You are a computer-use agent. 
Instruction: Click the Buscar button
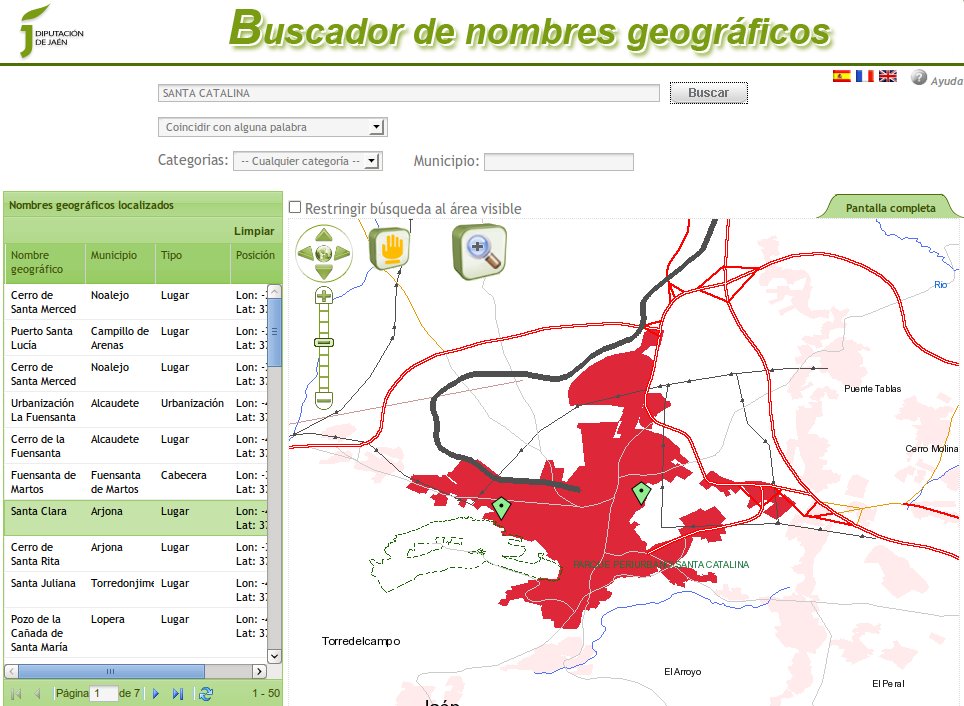[708, 93]
